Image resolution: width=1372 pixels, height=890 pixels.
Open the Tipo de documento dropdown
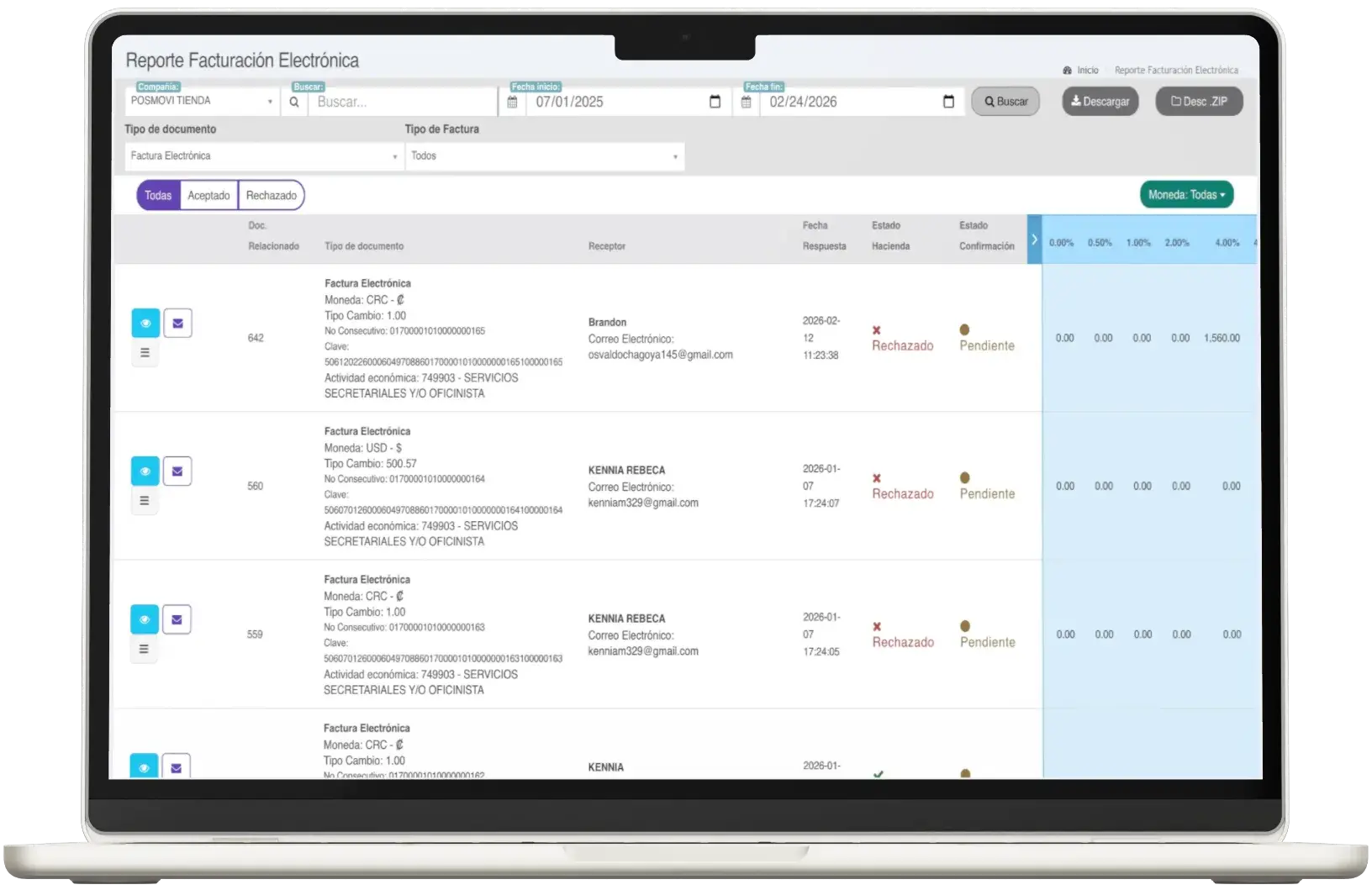pos(264,156)
